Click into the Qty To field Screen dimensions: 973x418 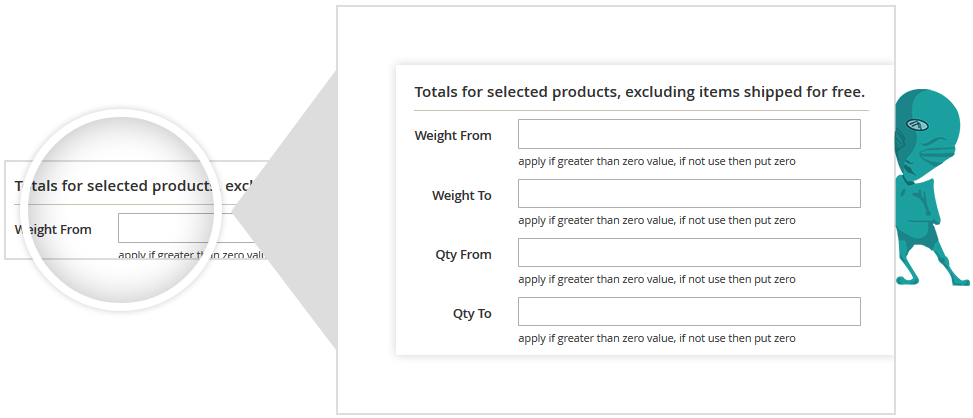689,312
